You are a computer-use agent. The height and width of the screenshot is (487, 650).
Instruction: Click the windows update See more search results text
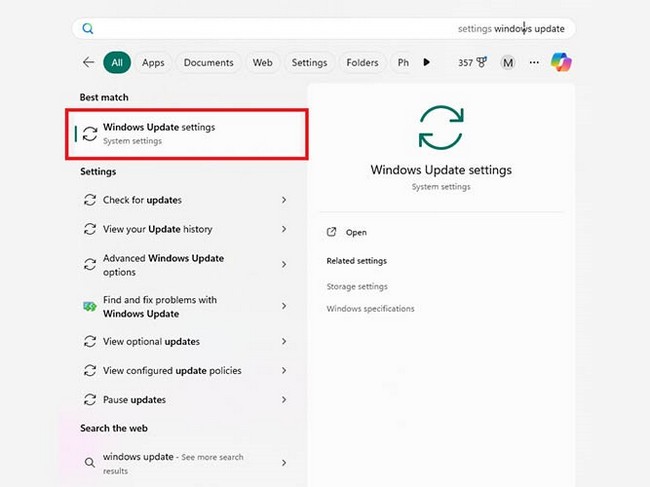click(173, 463)
